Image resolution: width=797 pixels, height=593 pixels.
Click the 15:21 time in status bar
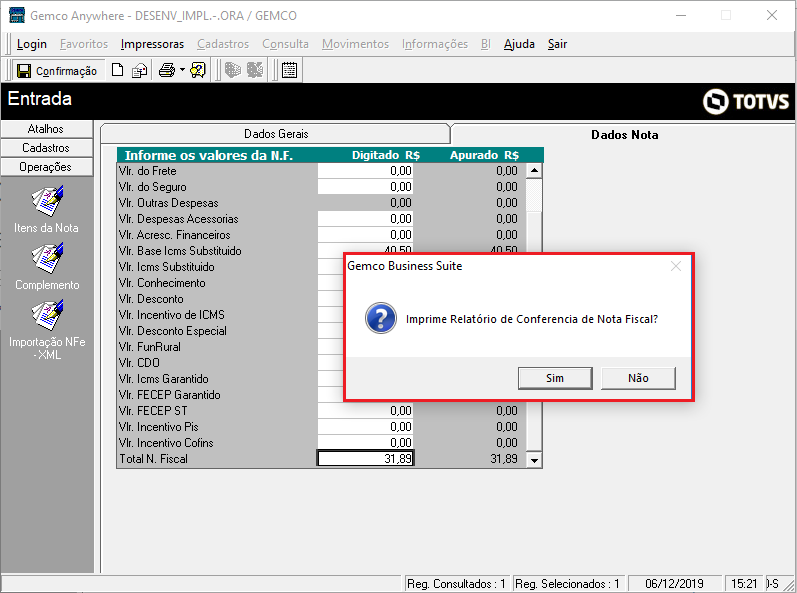[744, 584]
